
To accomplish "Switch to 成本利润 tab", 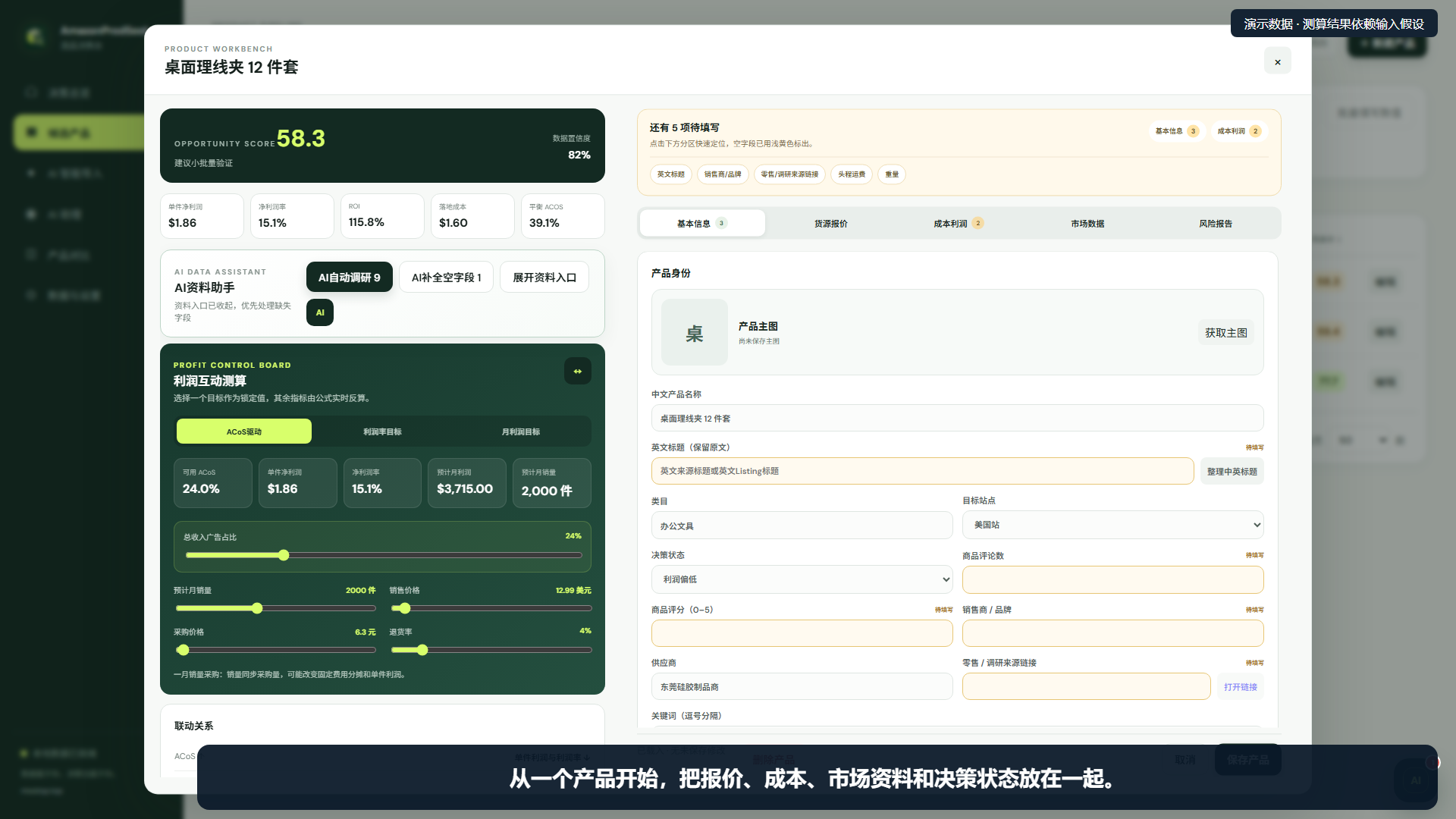I will coord(959,223).
